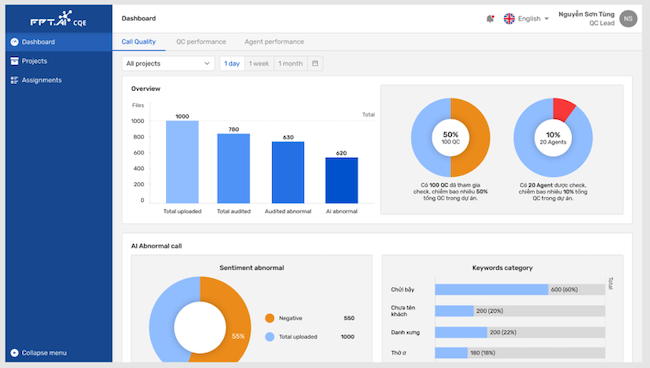The image size is (650, 368).
Task: Click the Total audited bar in Overview chart
Action: tap(234, 168)
